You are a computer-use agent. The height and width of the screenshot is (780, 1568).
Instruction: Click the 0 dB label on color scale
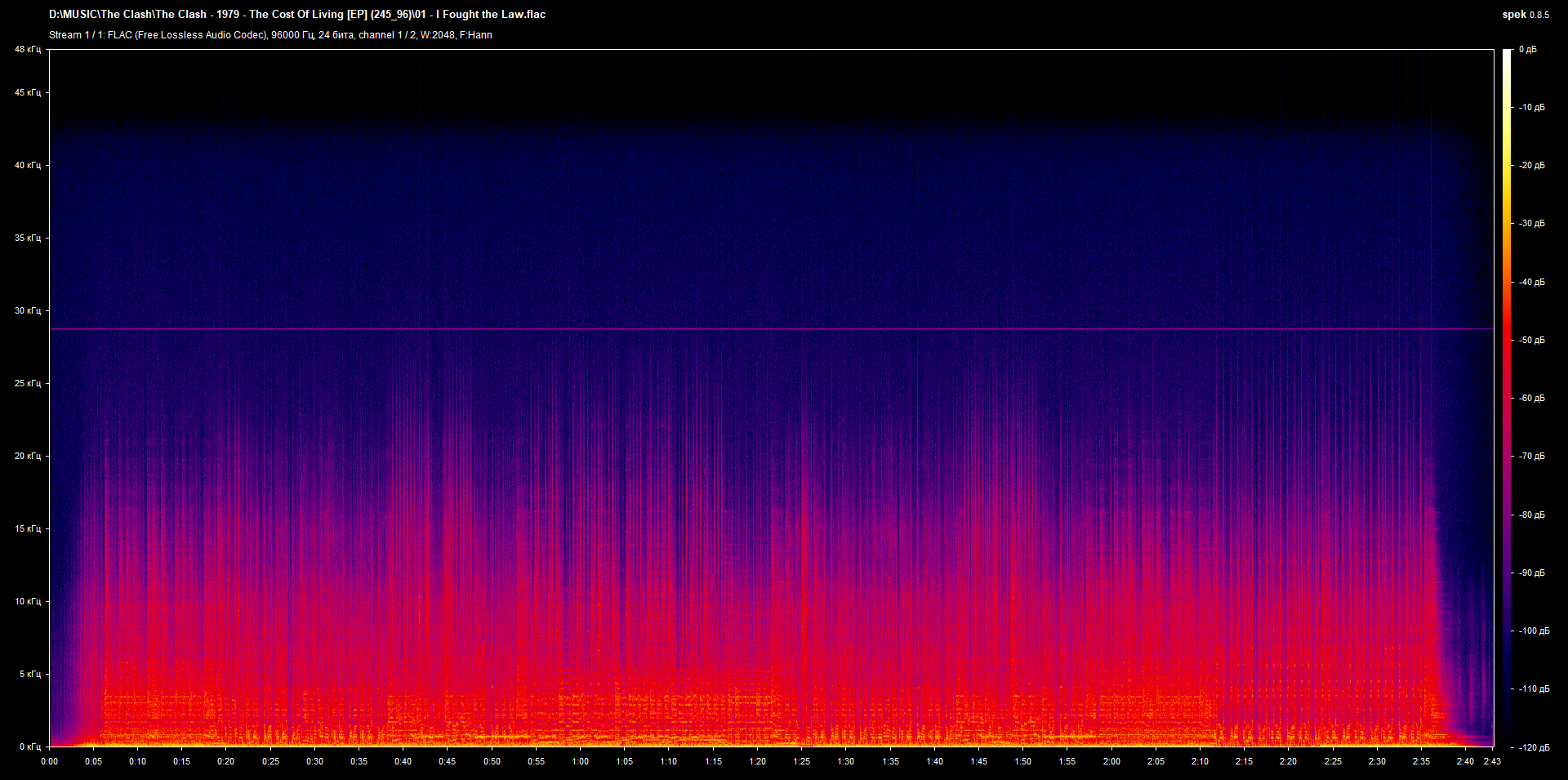coord(1527,50)
